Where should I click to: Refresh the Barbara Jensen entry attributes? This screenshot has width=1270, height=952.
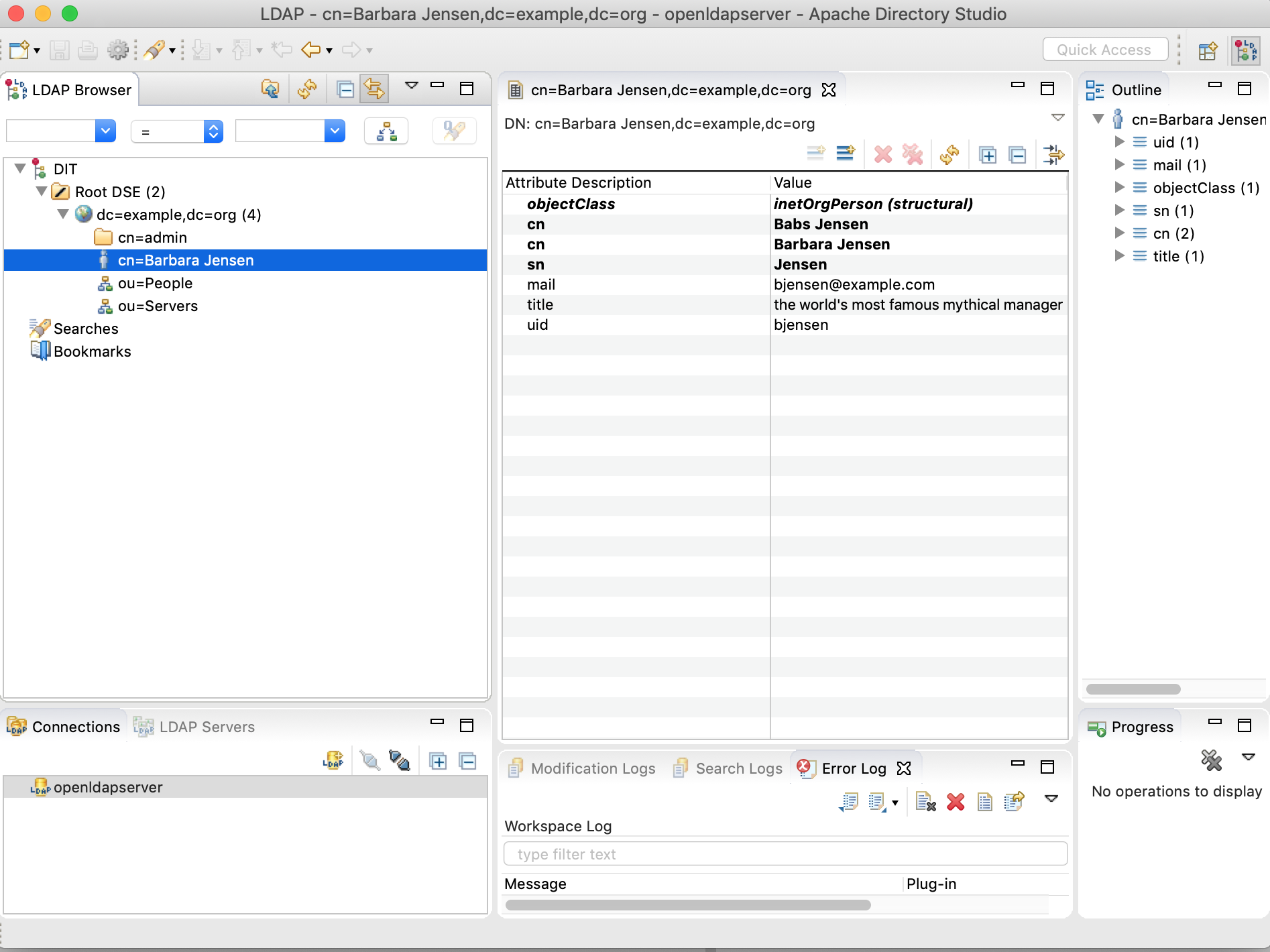[950, 154]
